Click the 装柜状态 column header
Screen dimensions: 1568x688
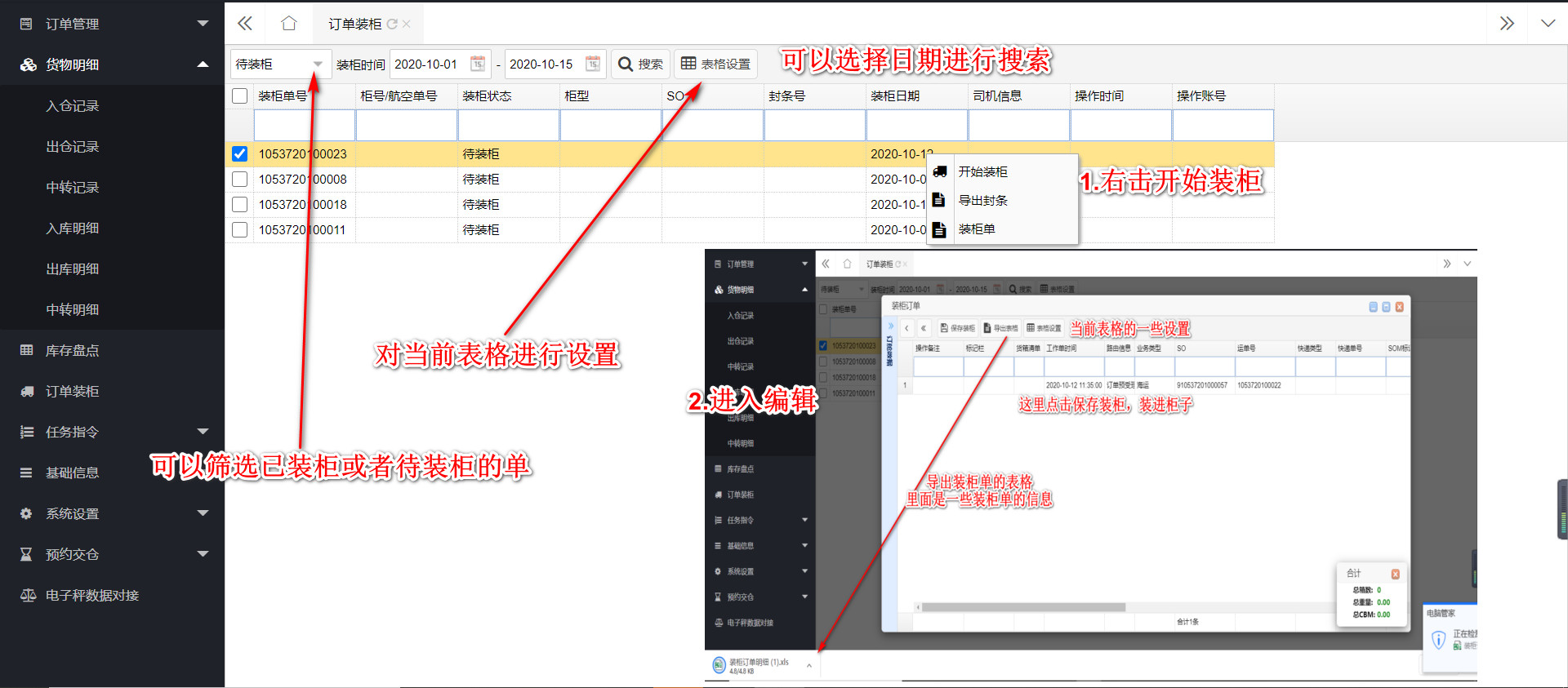pyautogui.click(x=487, y=95)
